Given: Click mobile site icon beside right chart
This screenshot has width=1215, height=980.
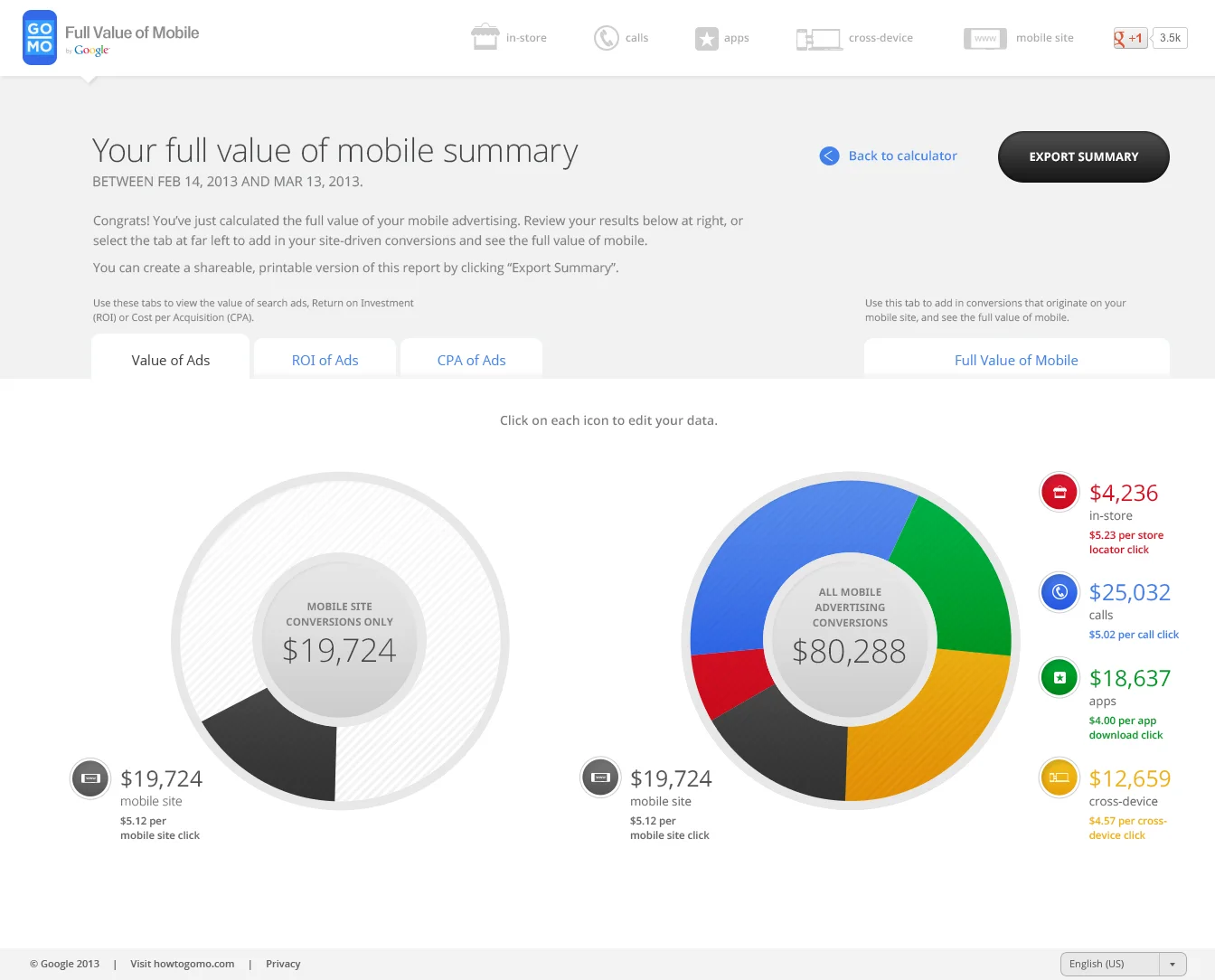Looking at the screenshot, I should tap(600, 777).
